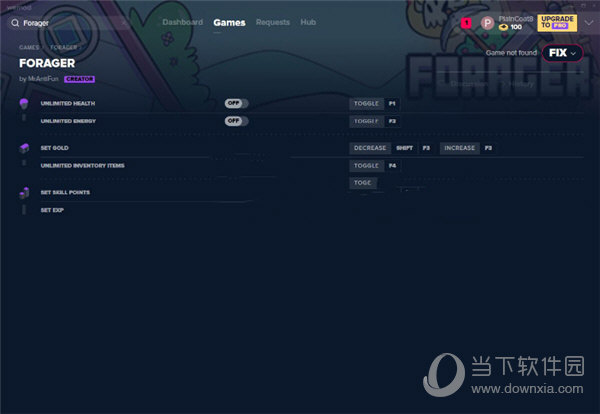This screenshot has width=600, height=414.
Task: Click TOGGLE button for Unlimited Inventory Items
Action: tap(366, 165)
